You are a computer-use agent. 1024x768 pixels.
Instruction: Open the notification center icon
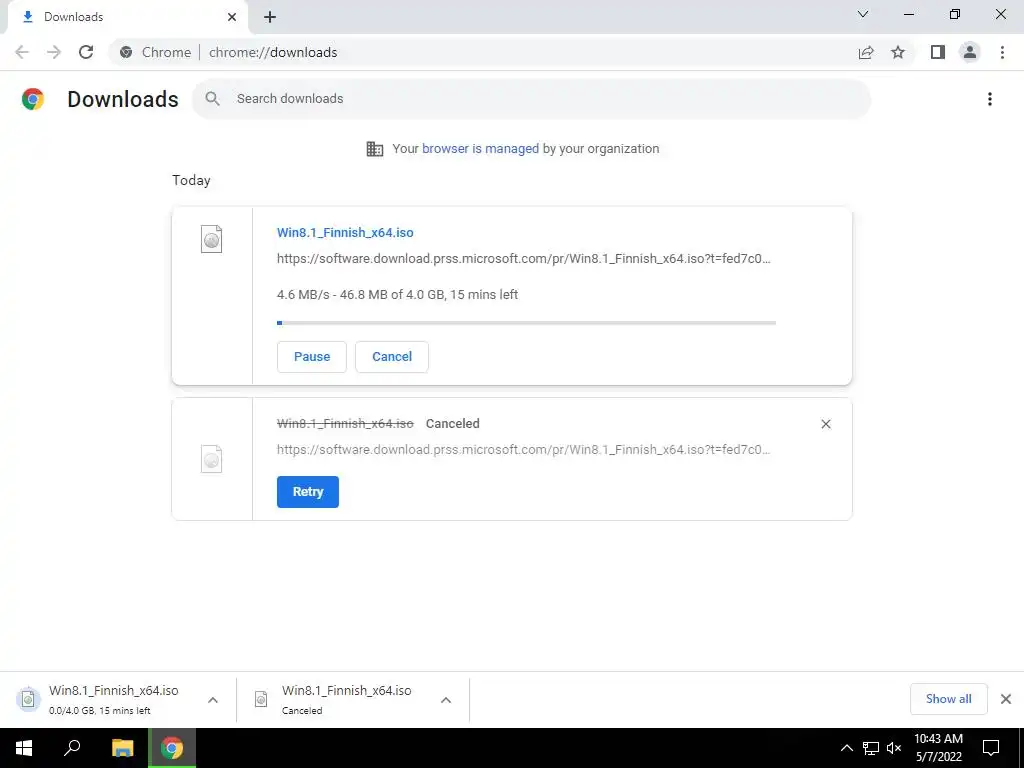(x=991, y=748)
